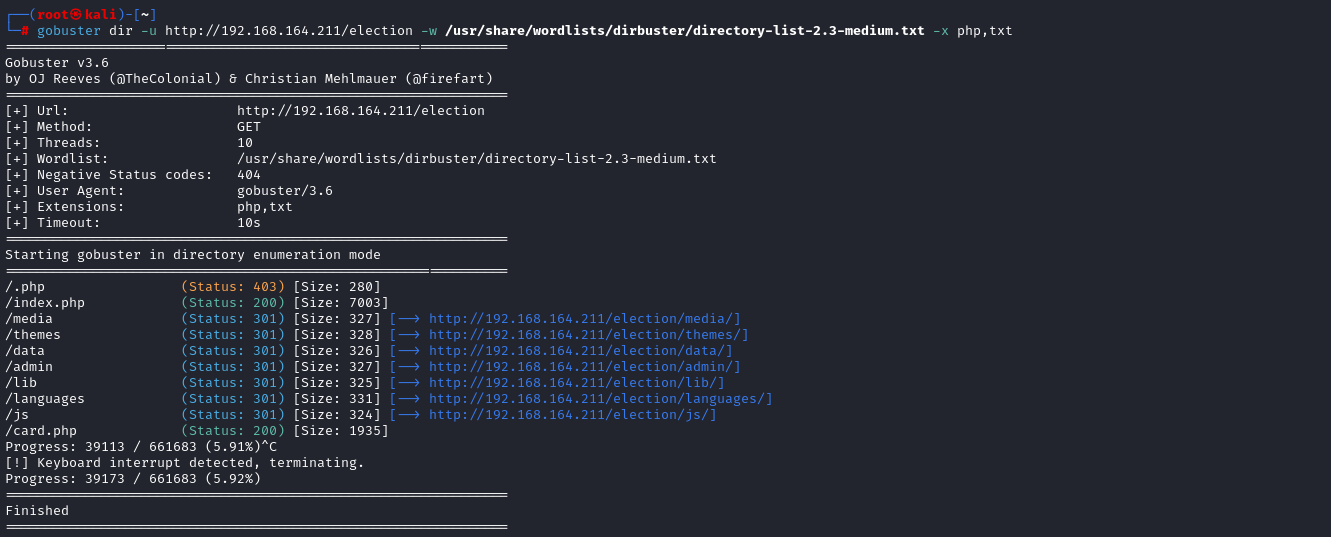Click the Url value in the gobuster settings

pos(360,111)
